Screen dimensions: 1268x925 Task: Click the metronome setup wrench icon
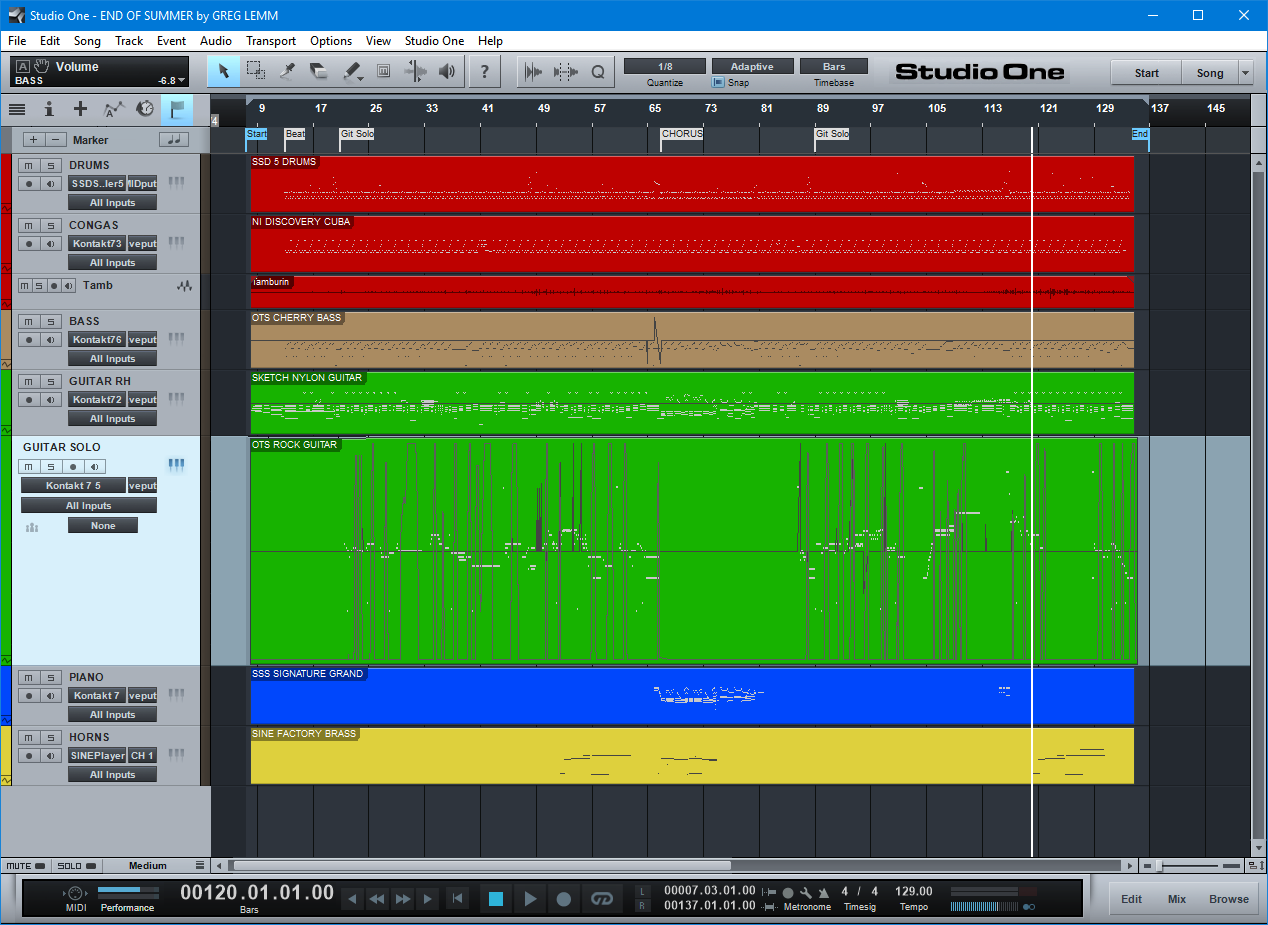(806, 892)
